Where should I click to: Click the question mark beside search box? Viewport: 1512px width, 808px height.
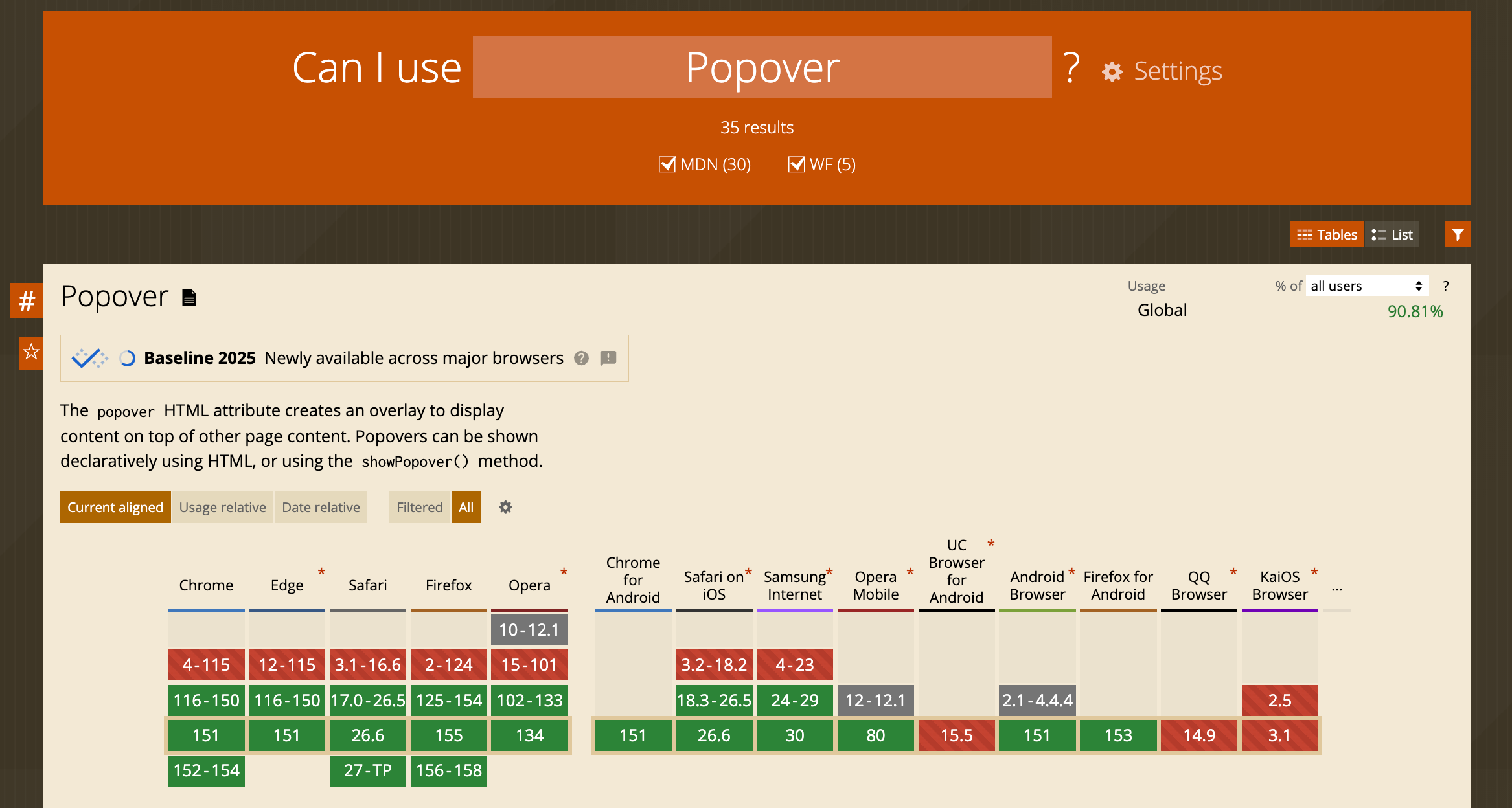coord(1072,67)
